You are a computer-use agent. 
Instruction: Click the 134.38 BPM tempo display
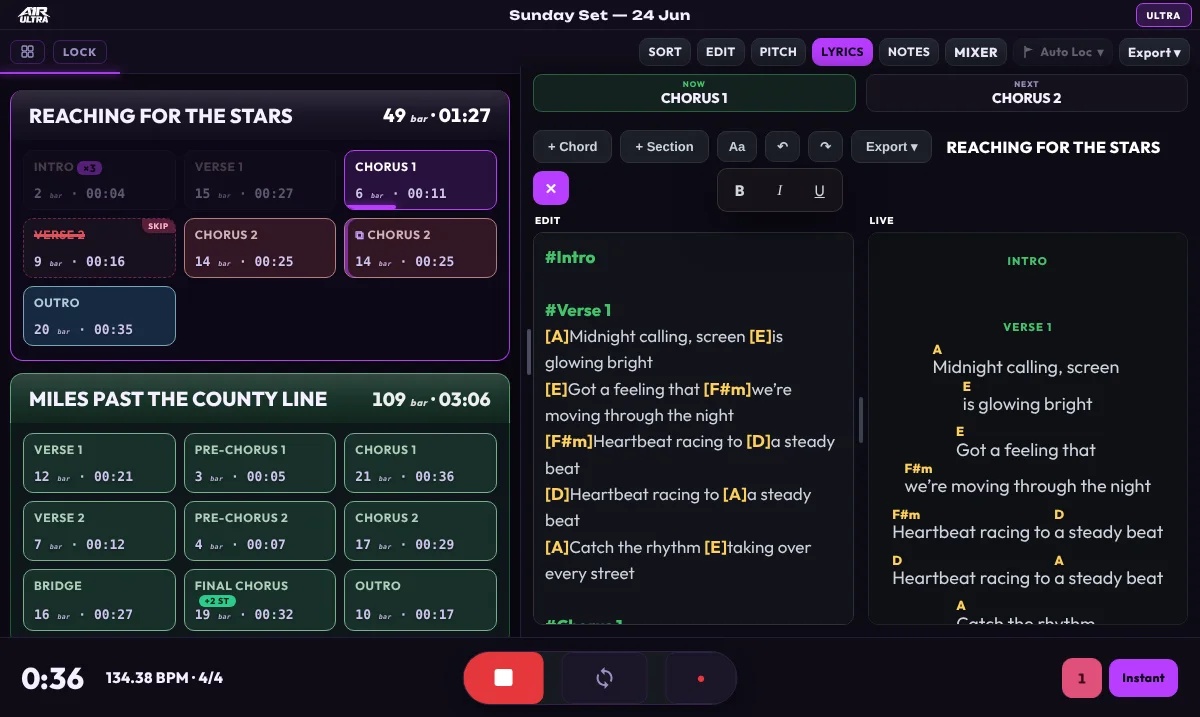tap(164, 678)
